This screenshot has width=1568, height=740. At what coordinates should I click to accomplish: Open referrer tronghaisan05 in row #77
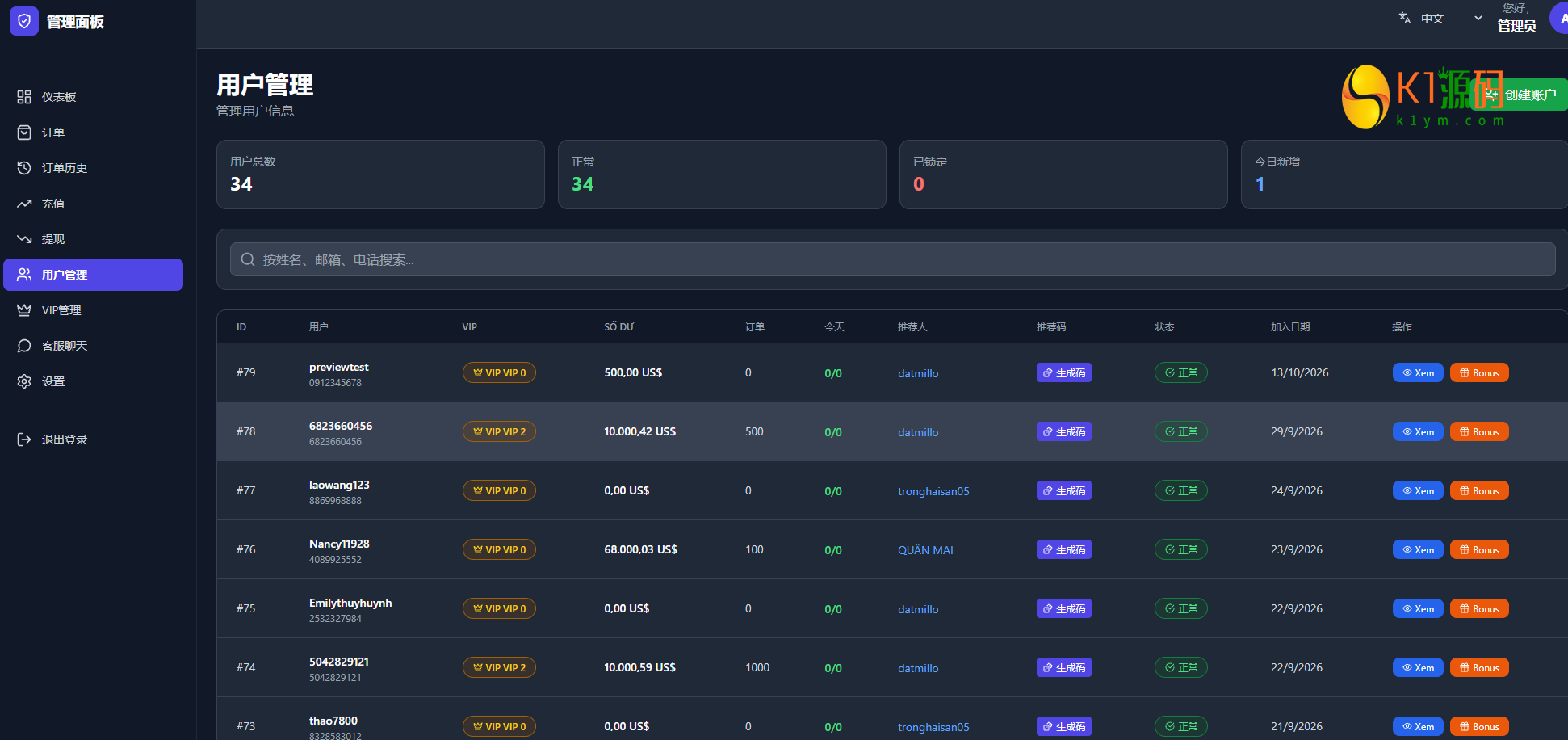(x=933, y=491)
